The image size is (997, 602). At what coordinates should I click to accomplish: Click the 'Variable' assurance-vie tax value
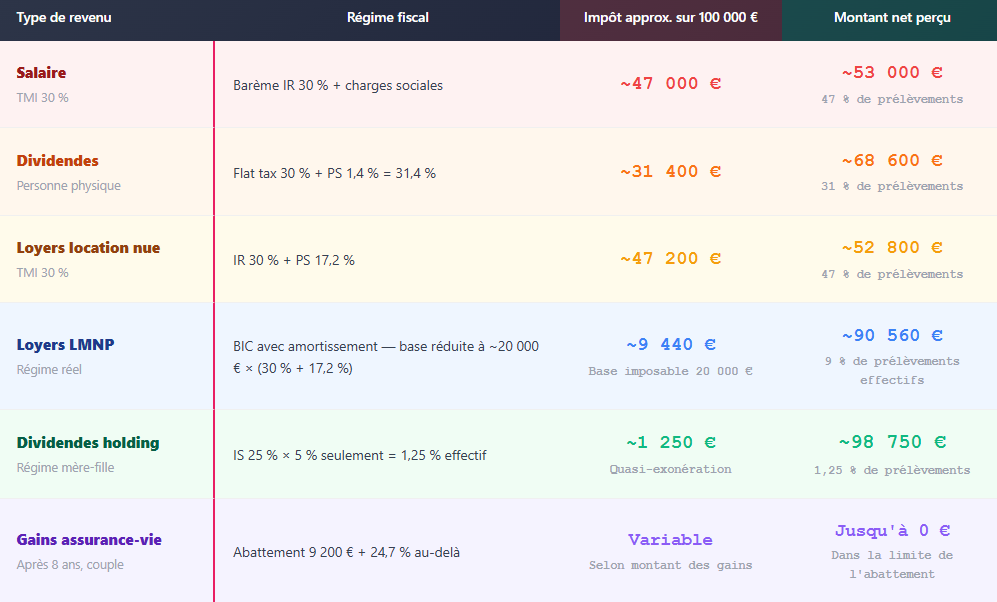click(x=670, y=540)
